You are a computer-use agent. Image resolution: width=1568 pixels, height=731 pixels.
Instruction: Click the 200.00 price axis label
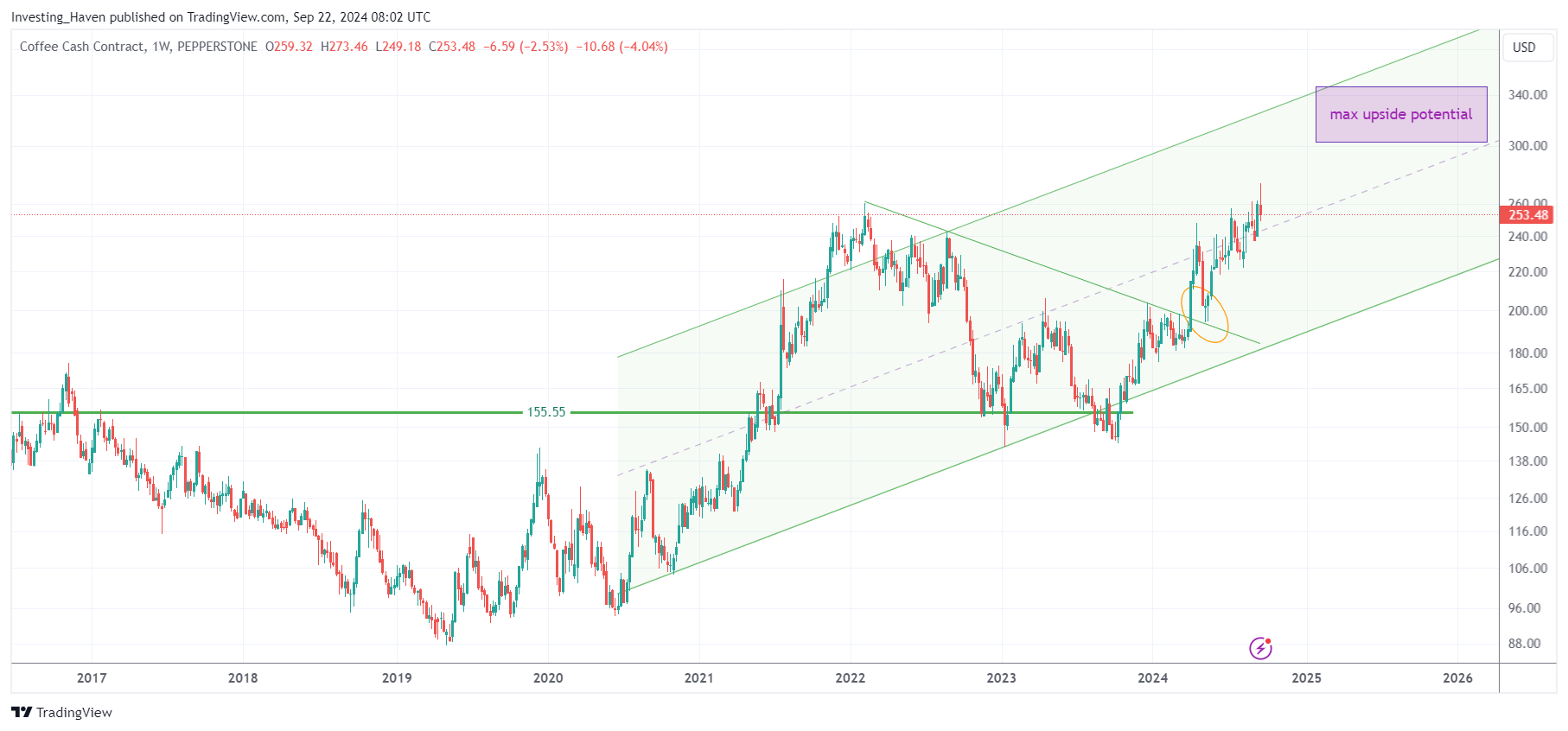click(1527, 311)
